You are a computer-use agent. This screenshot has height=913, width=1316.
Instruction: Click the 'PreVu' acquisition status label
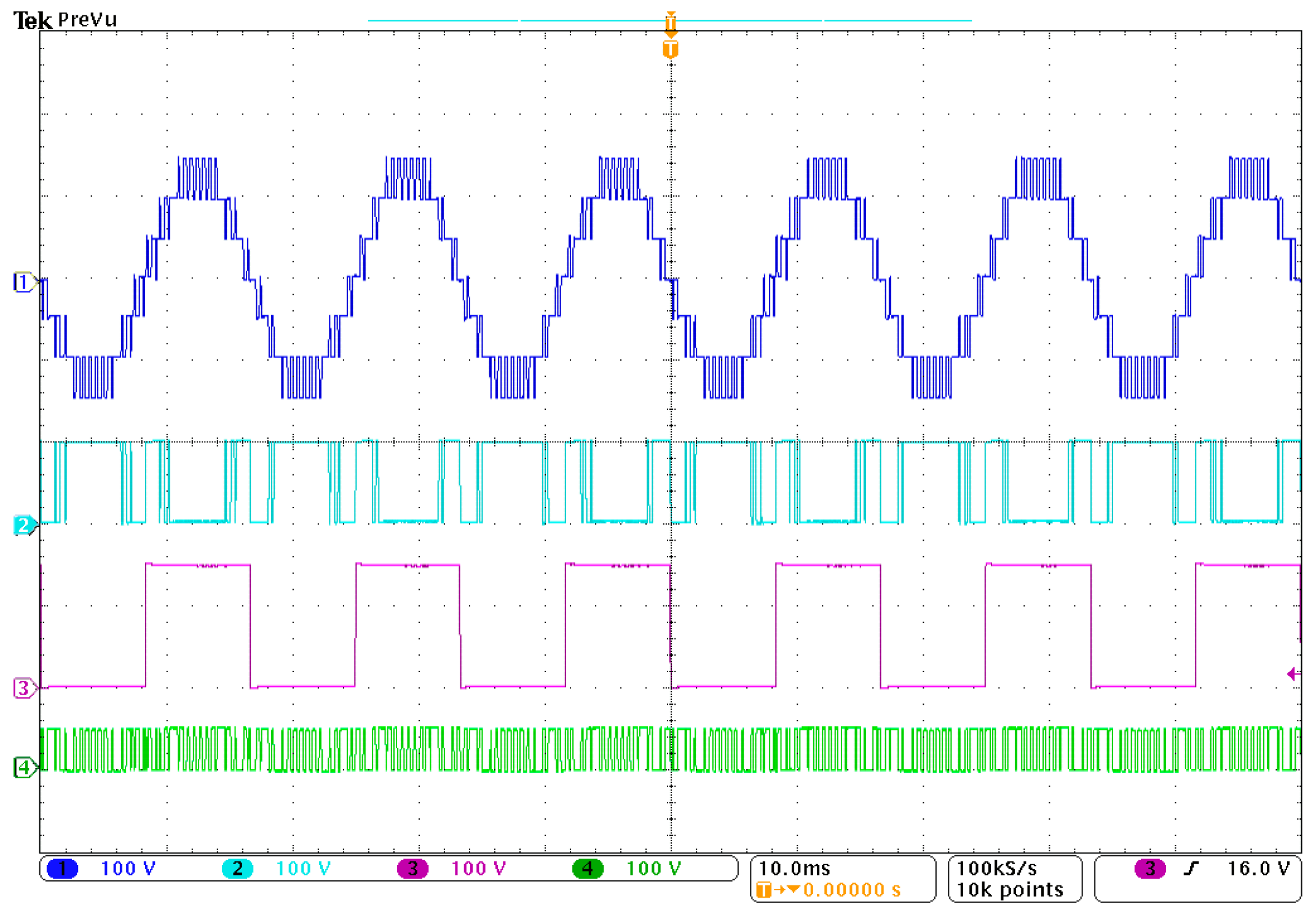87,20
